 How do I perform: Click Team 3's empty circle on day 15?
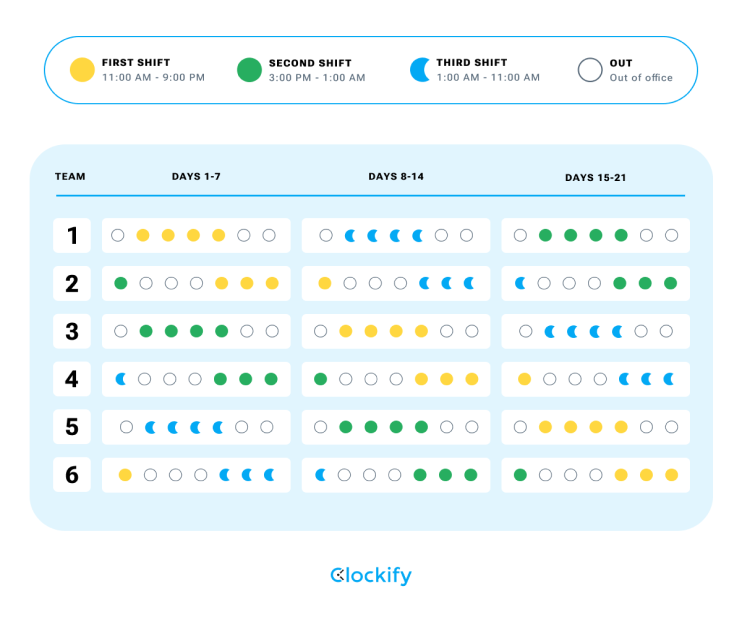[x=525, y=331]
